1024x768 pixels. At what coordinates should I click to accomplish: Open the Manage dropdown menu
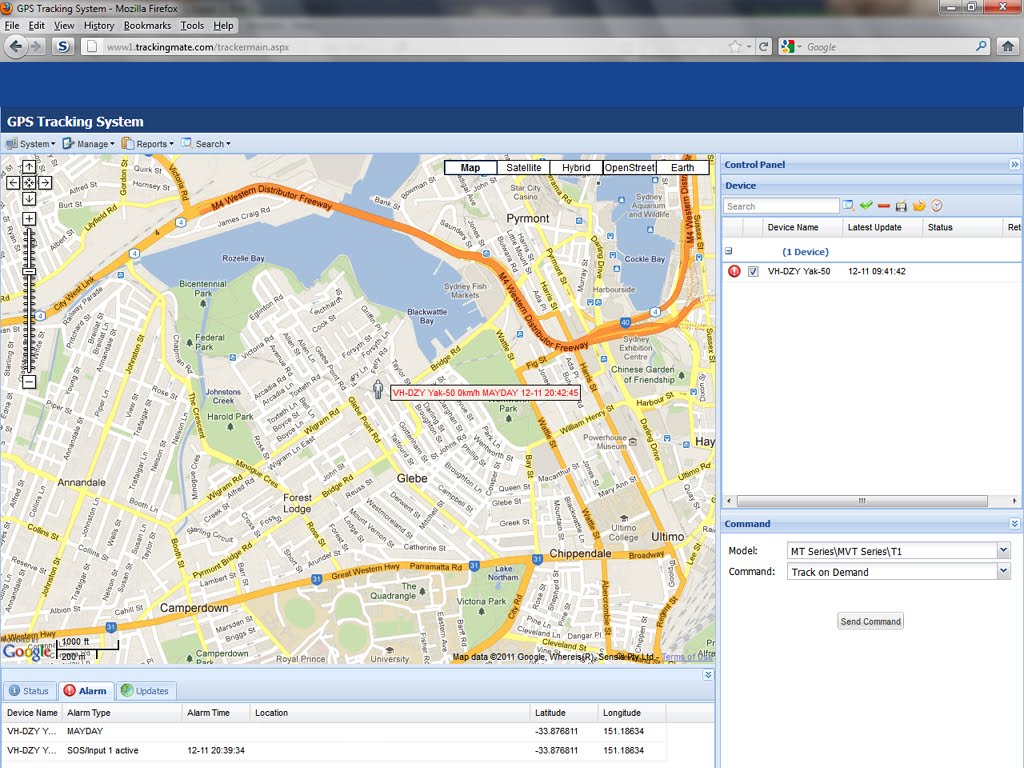pyautogui.click(x=89, y=144)
